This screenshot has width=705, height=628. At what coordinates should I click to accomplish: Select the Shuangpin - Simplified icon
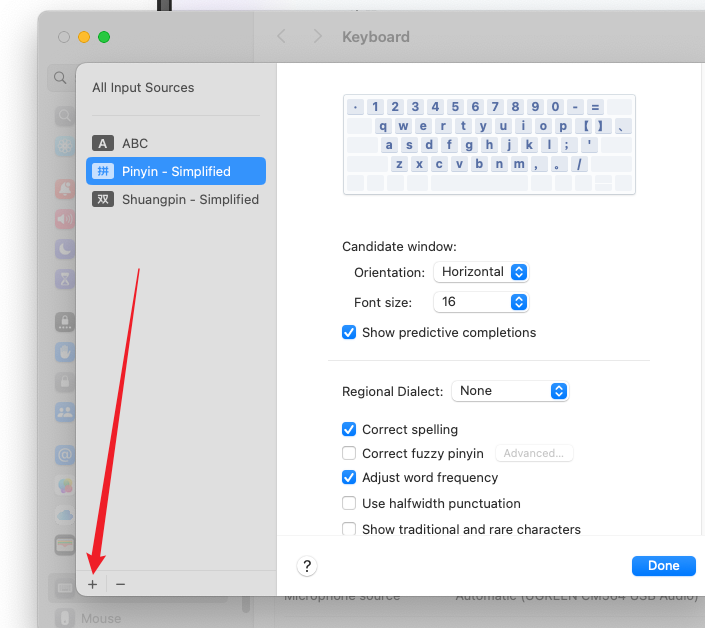(x=103, y=199)
